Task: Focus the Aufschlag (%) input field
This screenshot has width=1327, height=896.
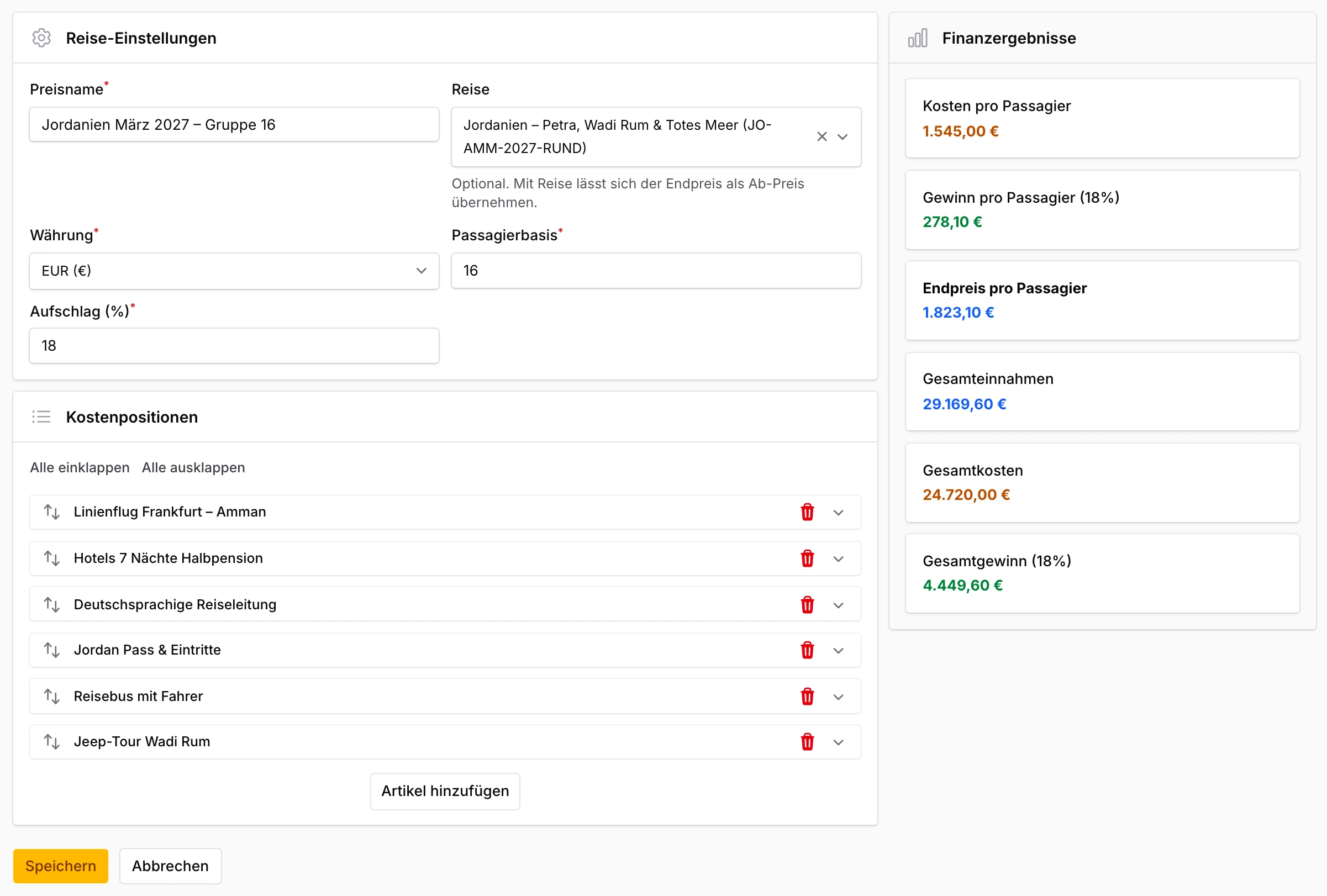Action: click(x=234, y=346)
